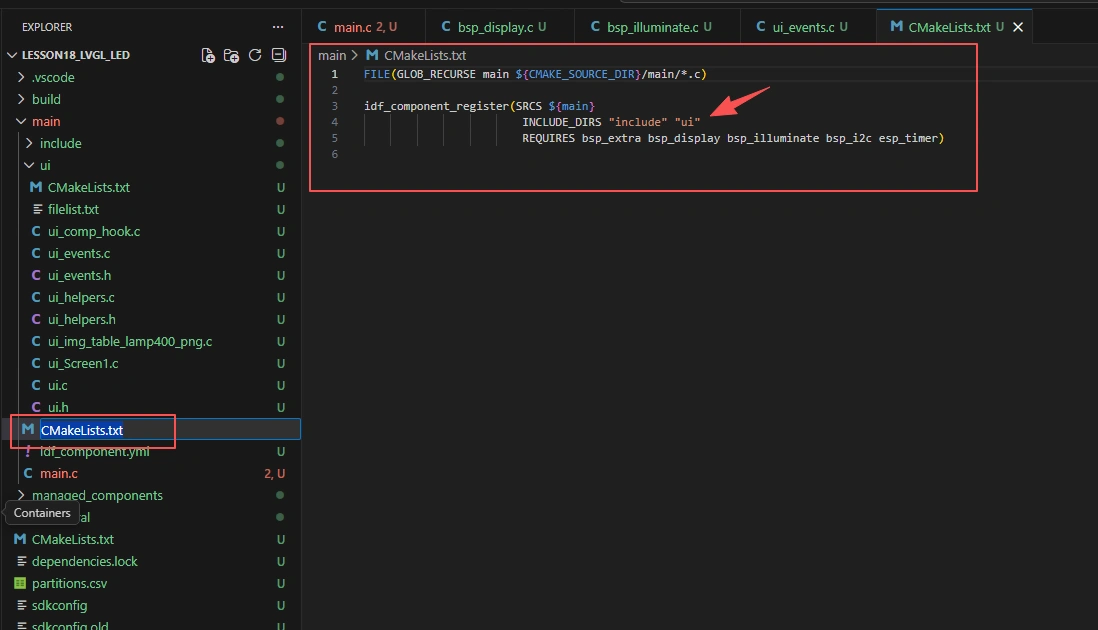The width and height of the screenshot is (1098, 630).
Task: Switch to the main.c editor tab
Action: (x=353, y=27)
